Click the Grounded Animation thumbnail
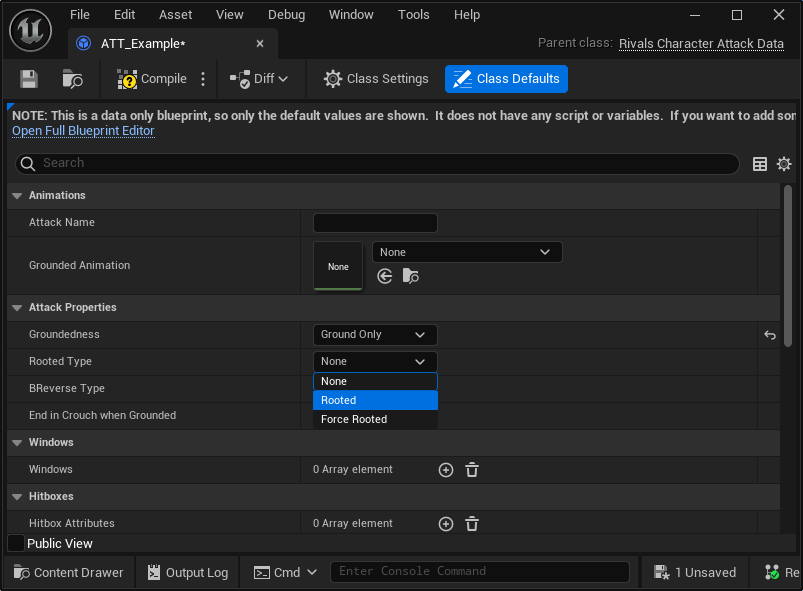This screenshot has width=803, height=591. coord(338,266)
